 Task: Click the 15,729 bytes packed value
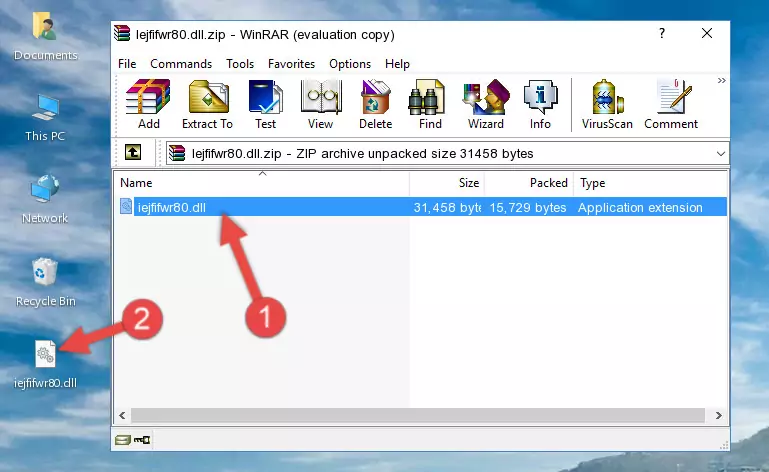point(528,208)
